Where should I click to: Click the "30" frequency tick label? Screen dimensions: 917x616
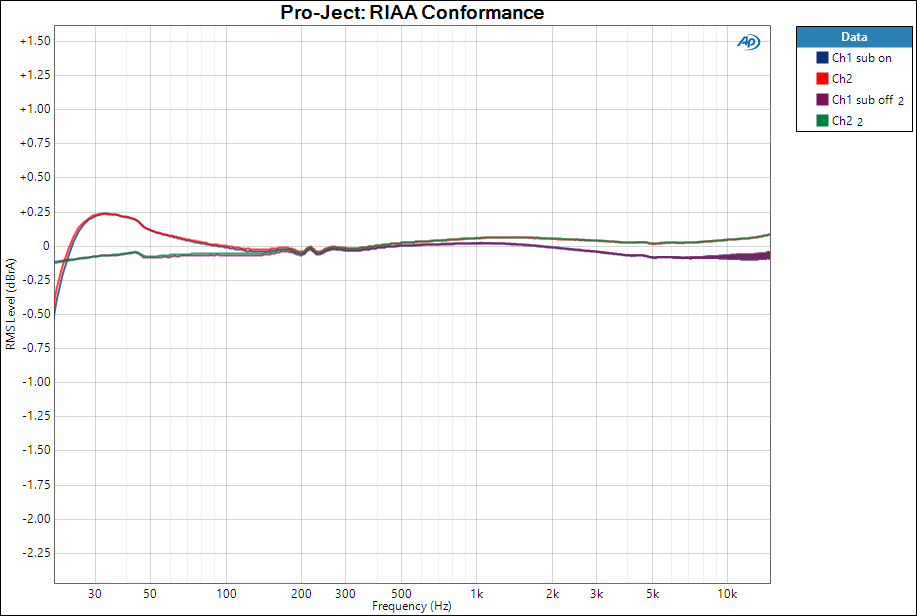(95, 594)
